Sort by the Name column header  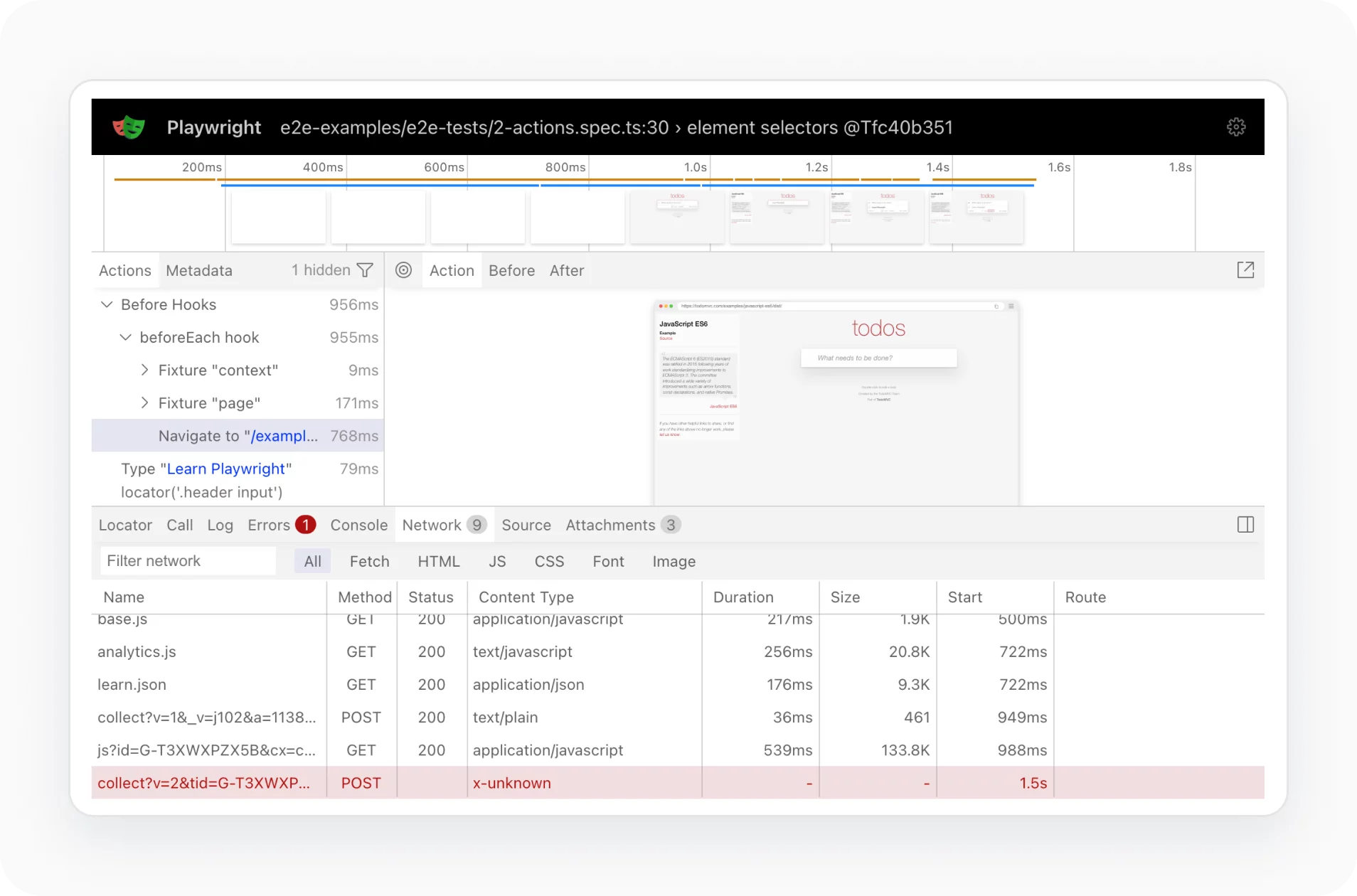(209, 597)
